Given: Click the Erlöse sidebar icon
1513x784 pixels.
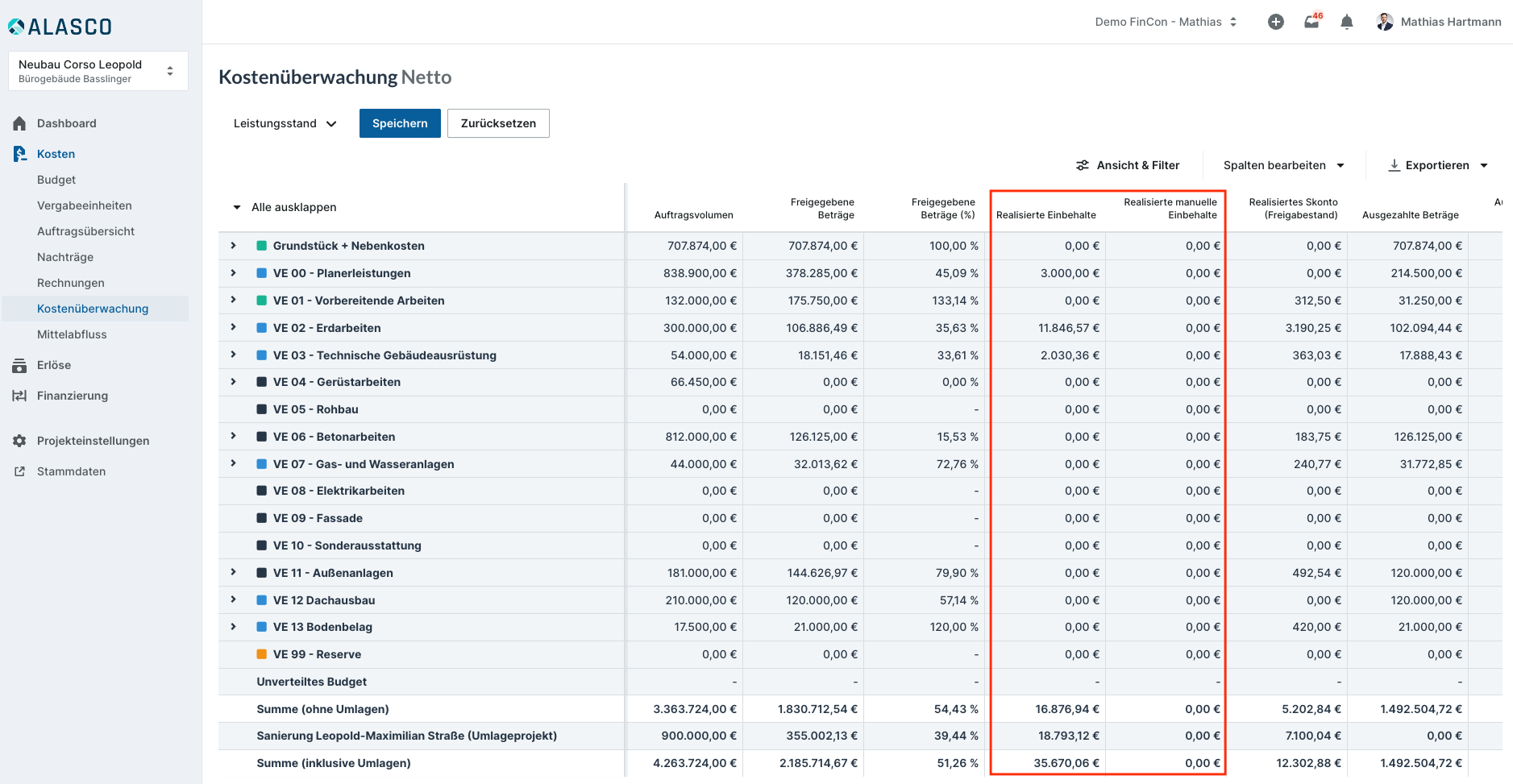Looking at the screenshot, I should pyautogui.click(x=19, y=365).
